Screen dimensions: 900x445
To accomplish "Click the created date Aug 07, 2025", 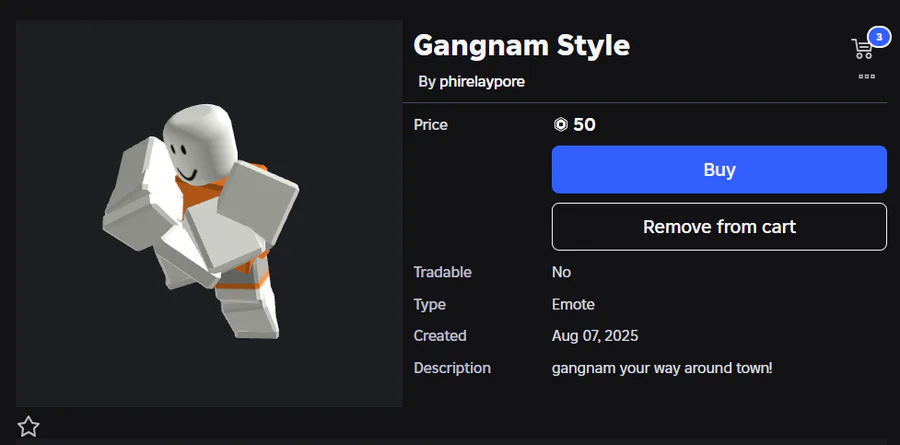I will (x=595, y=335).
